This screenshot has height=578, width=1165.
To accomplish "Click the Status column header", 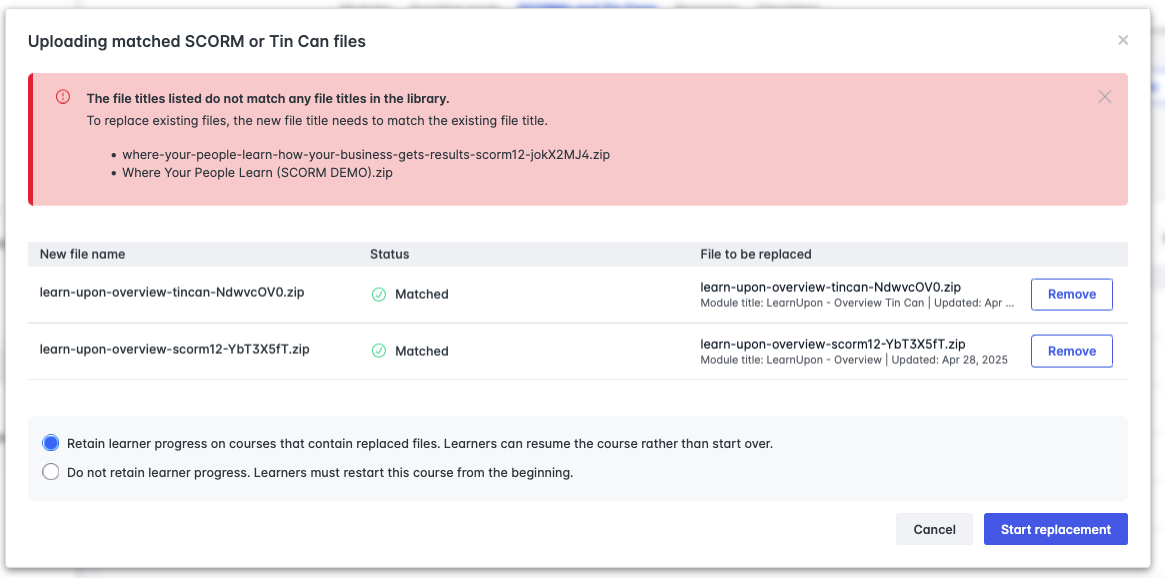I will tap(389, 253).
